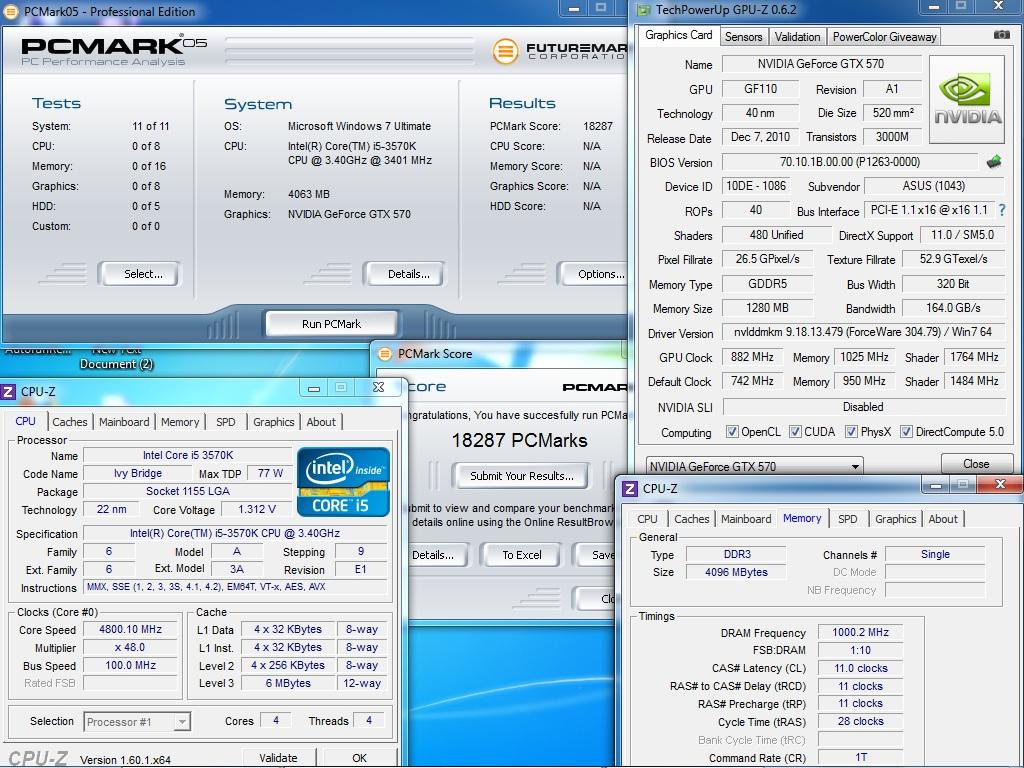Click the Validate button in CPU-Z
The height and width of the screenshot is (768, 1024).
point(278,758)
